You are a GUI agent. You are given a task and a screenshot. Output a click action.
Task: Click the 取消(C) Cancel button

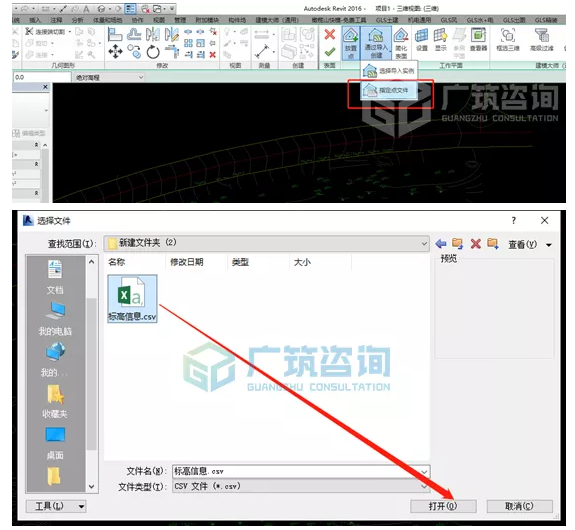[x=519, y=506]
